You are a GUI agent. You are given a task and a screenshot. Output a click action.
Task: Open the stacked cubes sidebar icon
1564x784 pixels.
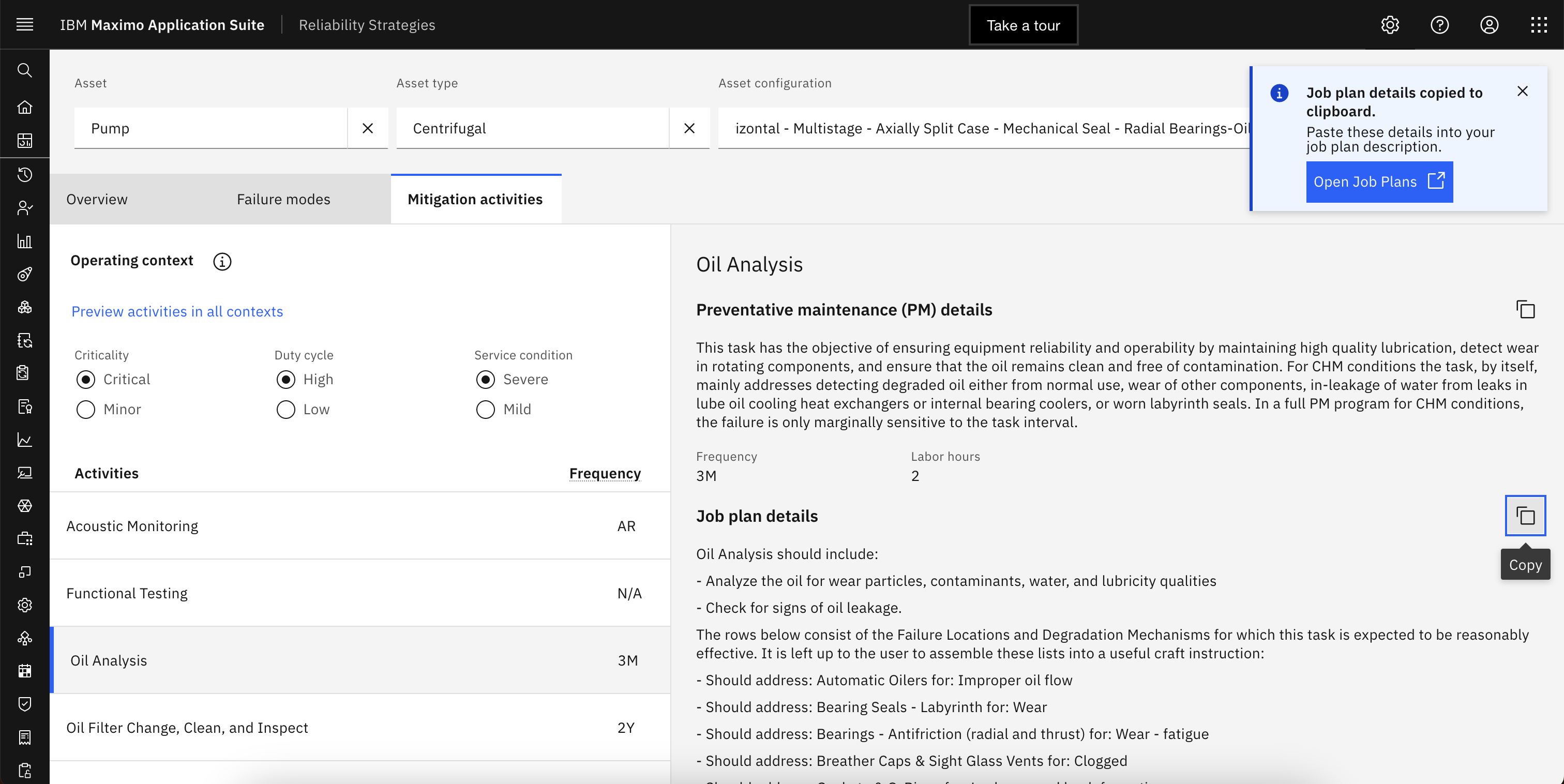click(24, 307)
